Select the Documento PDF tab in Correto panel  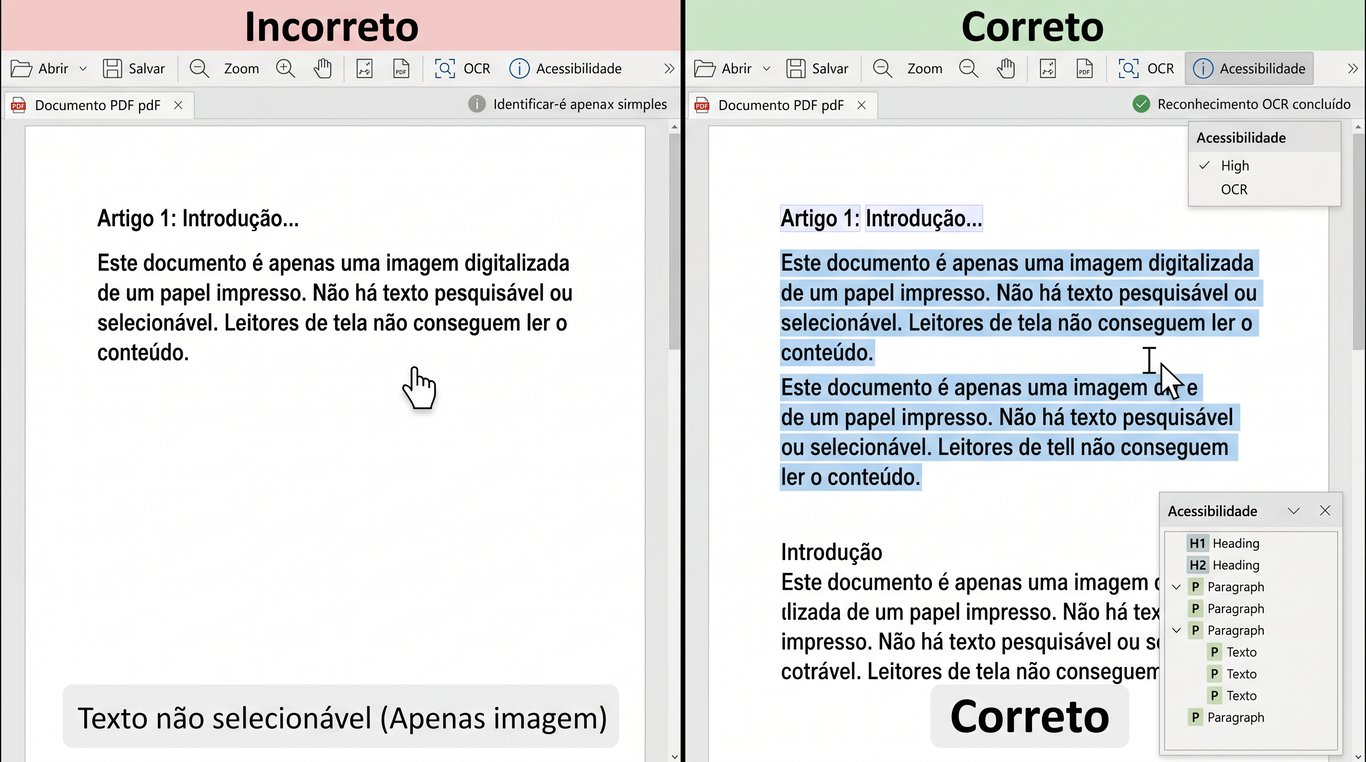pos(780,105)
